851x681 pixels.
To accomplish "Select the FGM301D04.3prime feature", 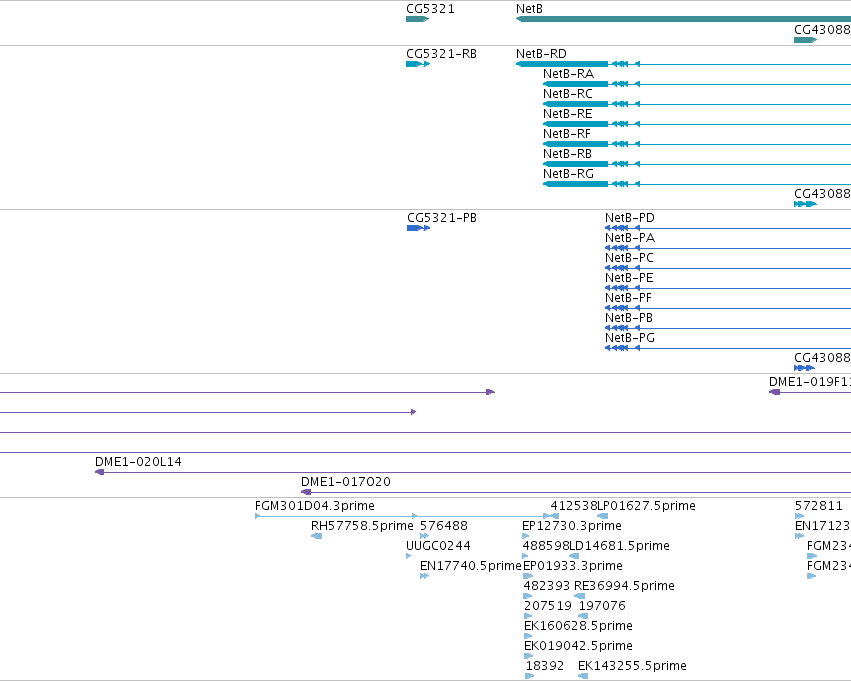I will [403, 516].
